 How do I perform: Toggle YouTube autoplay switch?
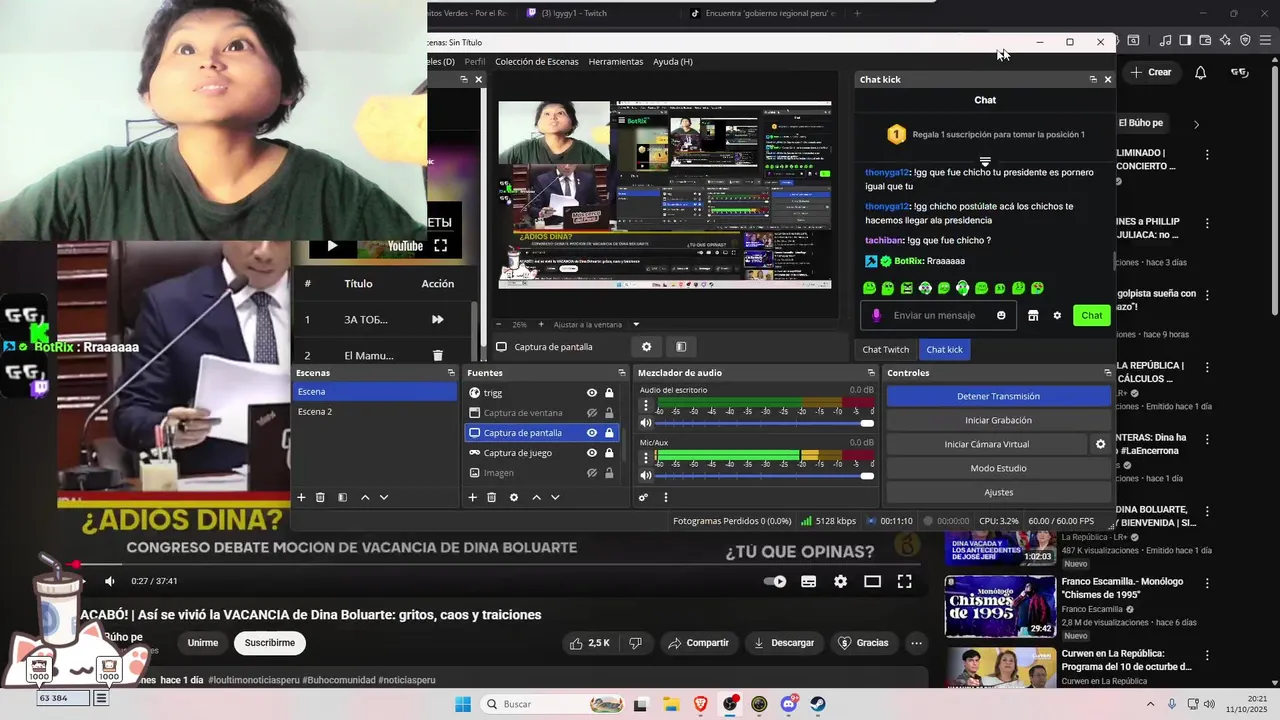coord(775,581)
